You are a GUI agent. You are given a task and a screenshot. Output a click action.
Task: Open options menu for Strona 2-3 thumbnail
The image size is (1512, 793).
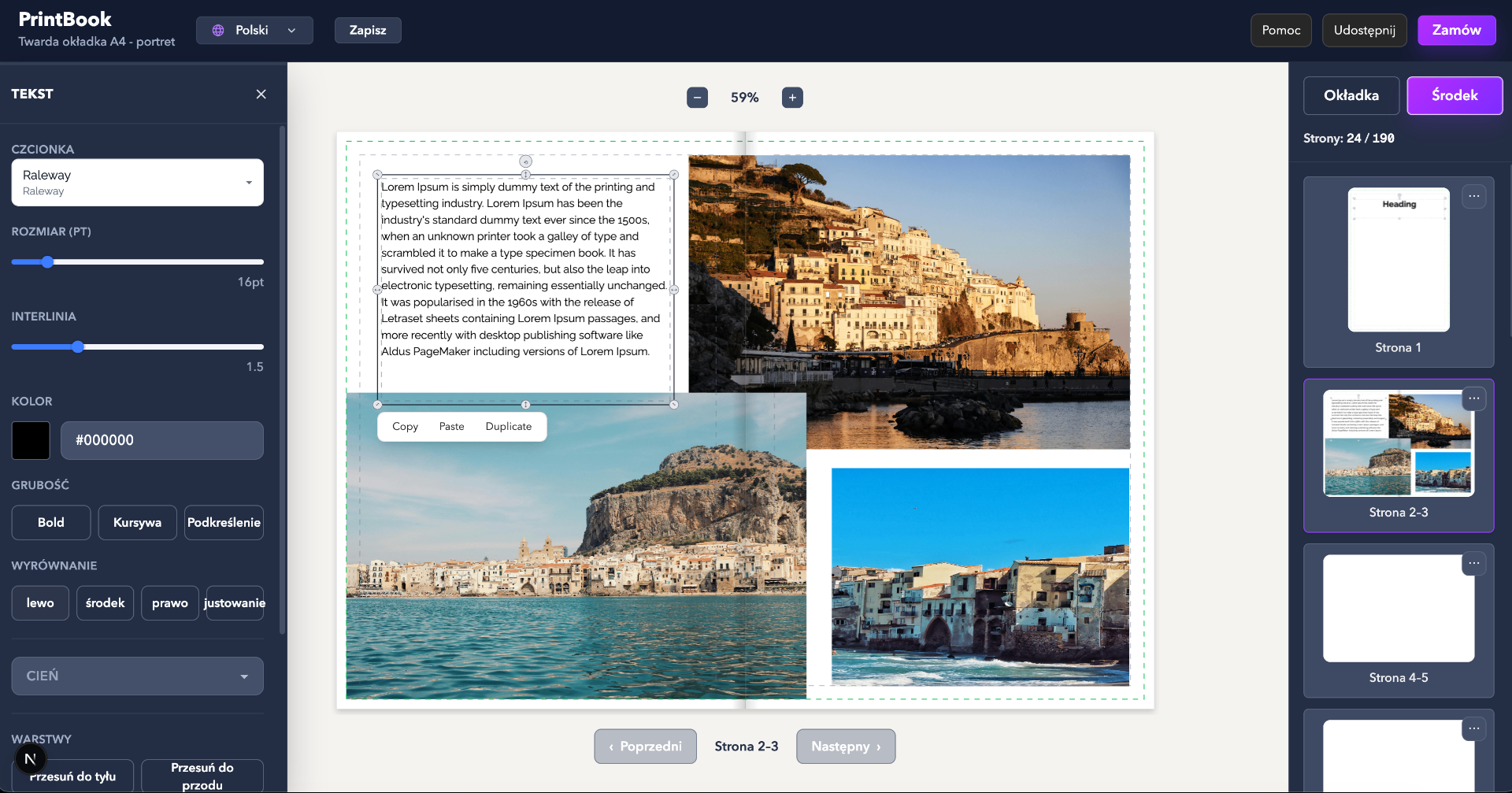(x=1474, y=398)
